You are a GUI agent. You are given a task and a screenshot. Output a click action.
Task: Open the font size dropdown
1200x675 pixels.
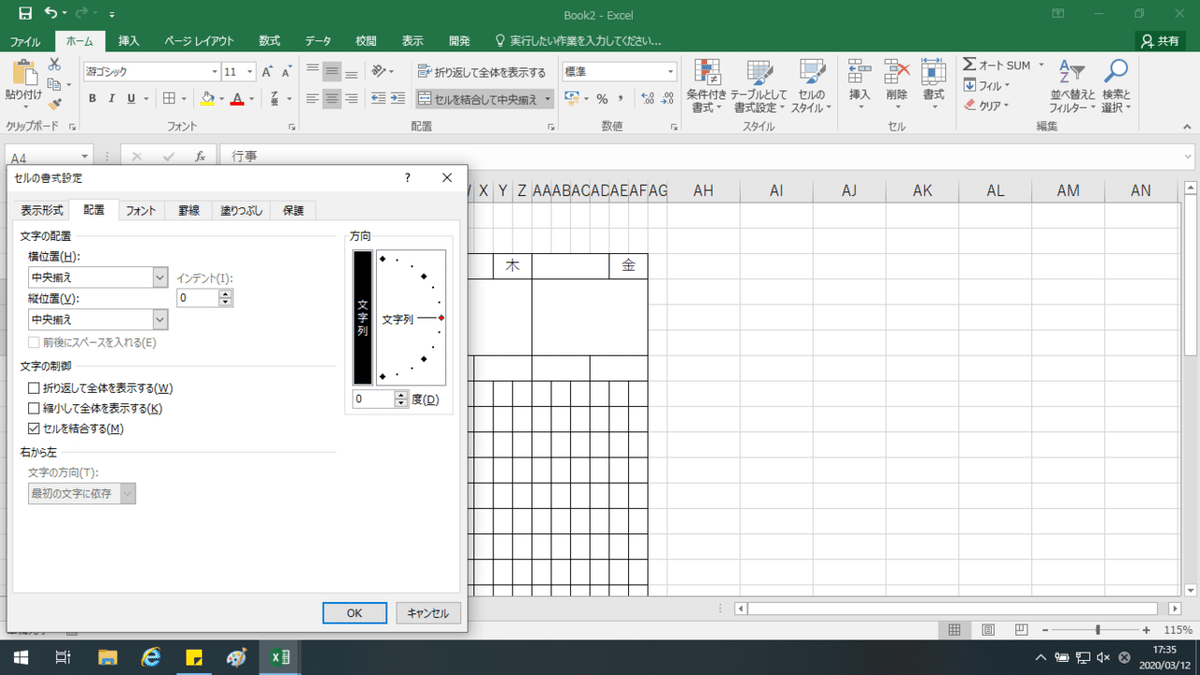pos(250,72)
